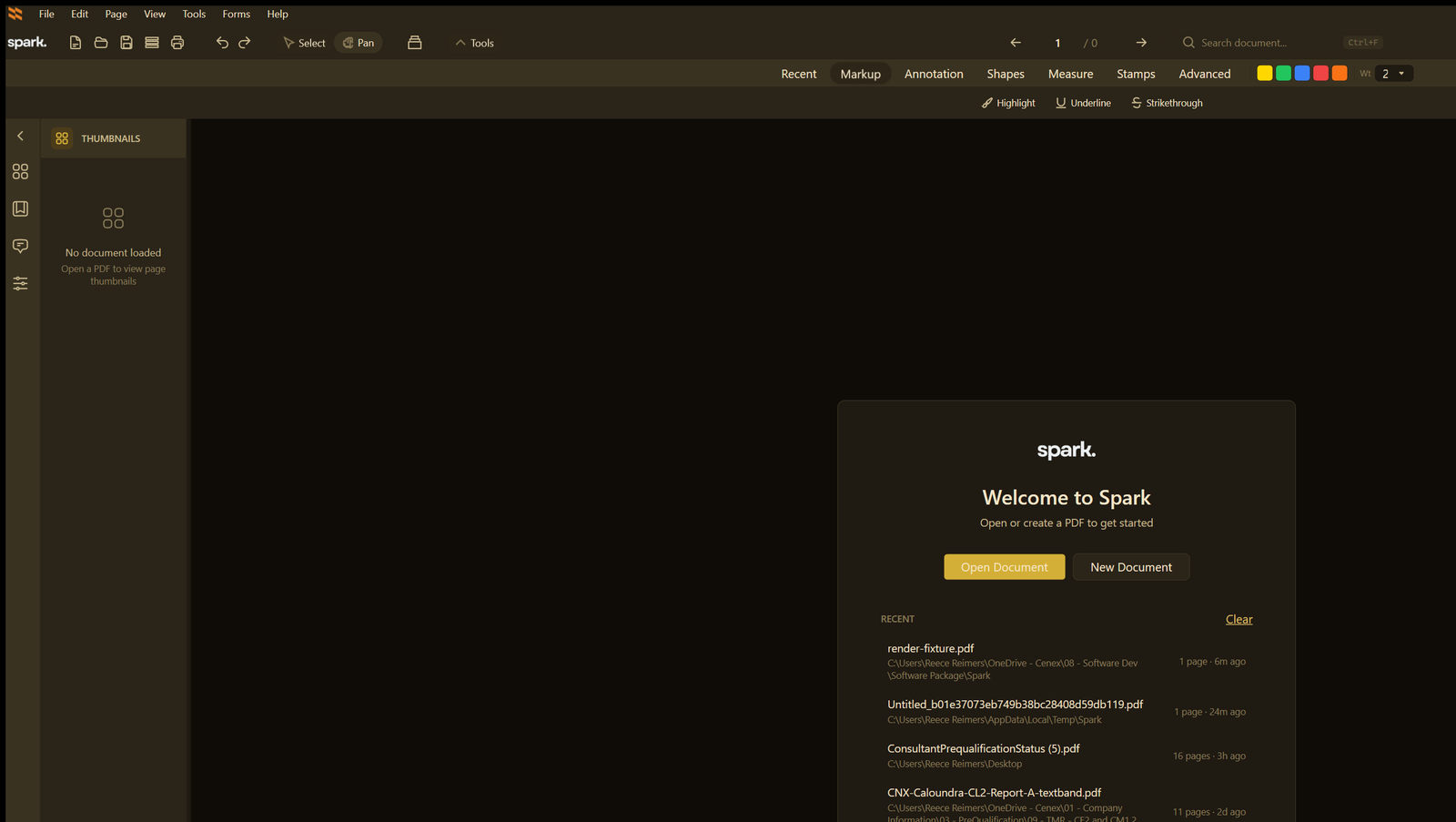Pick the red color swatch
Screen dimensions: 1456x822
pos(1320,74)
